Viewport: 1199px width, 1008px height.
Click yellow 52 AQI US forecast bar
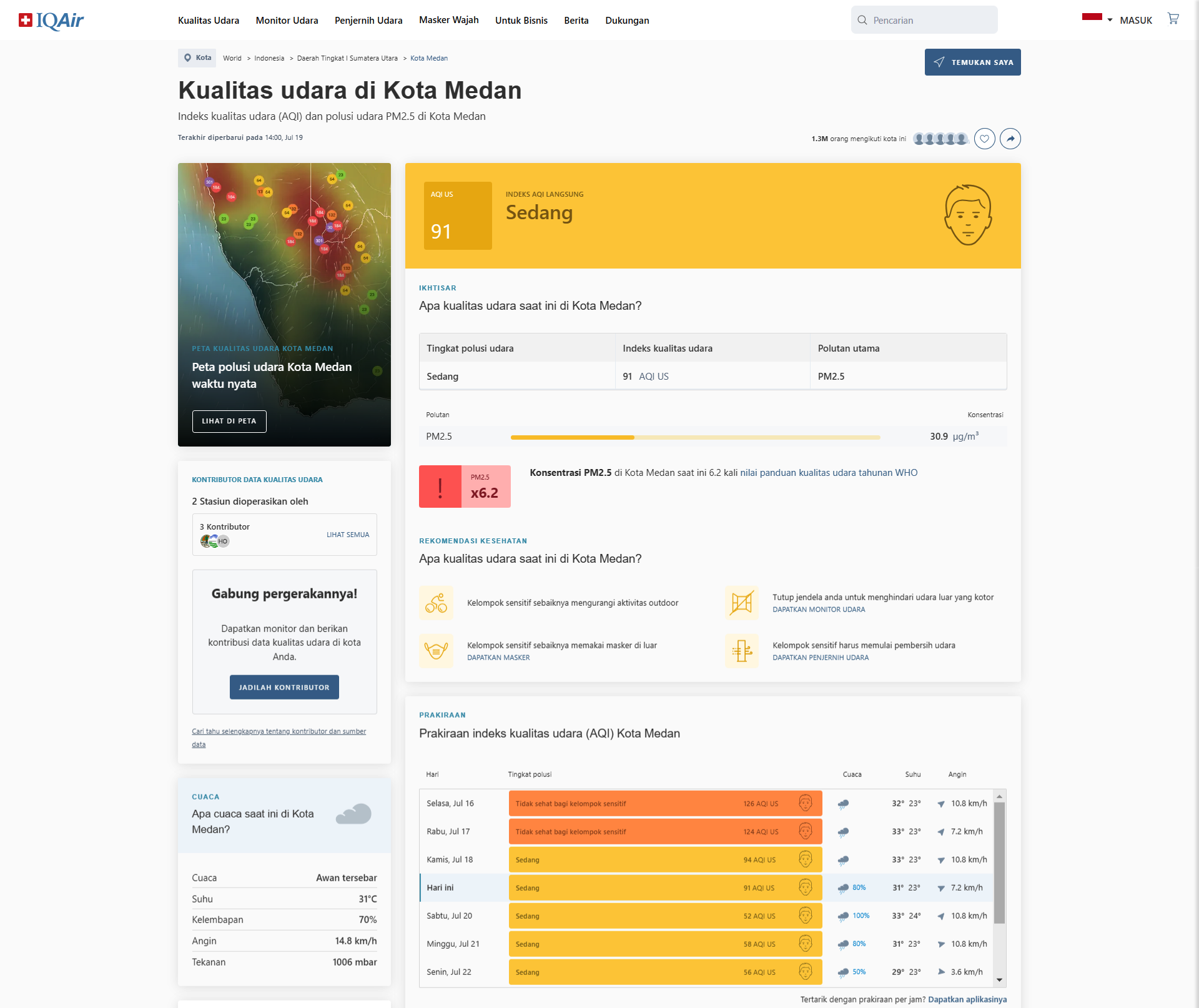tap(665, 916)
